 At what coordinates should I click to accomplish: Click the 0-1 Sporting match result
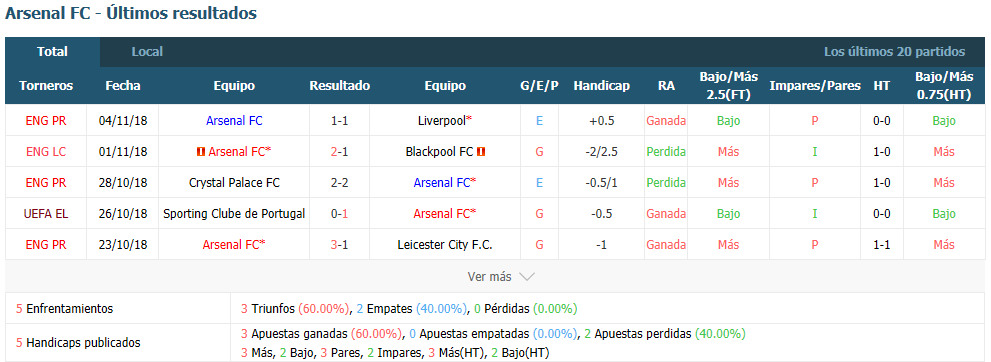pos(339,214)
